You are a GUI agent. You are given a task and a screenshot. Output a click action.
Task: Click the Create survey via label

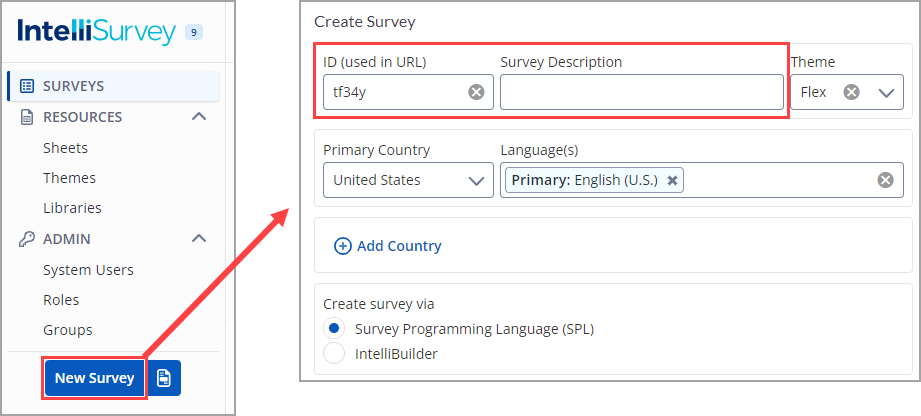coord(378,304)
